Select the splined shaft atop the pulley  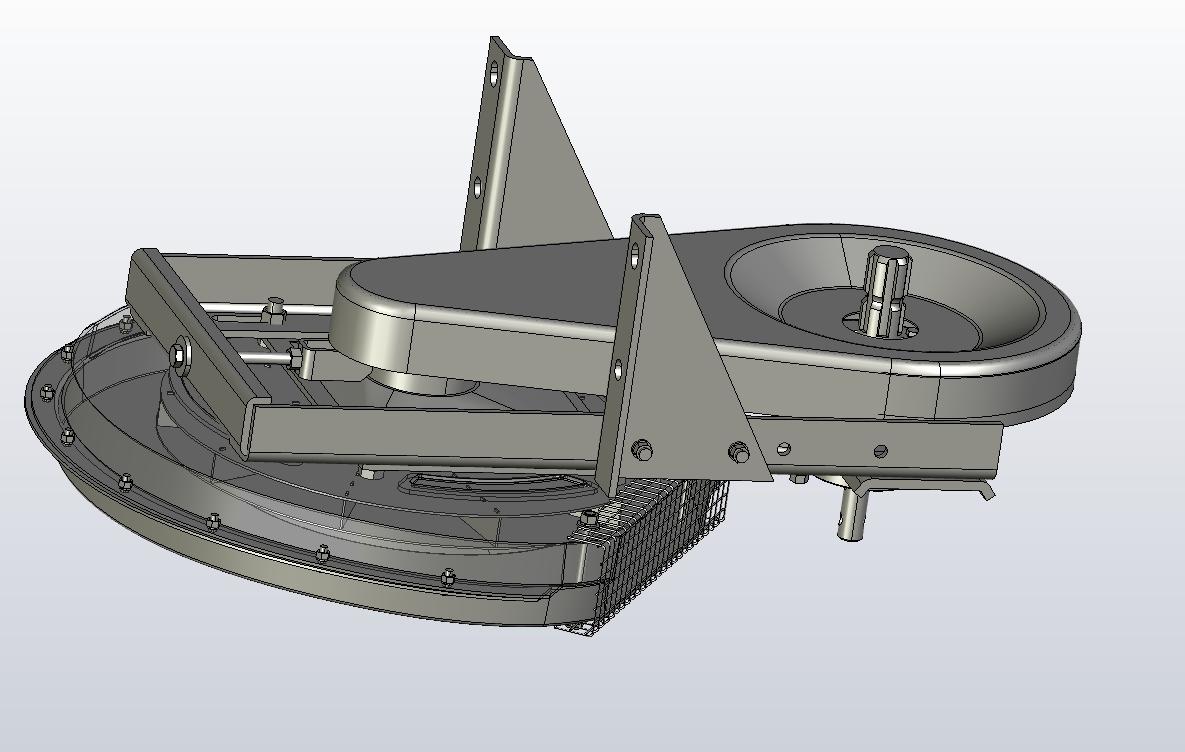pos(886,291)
